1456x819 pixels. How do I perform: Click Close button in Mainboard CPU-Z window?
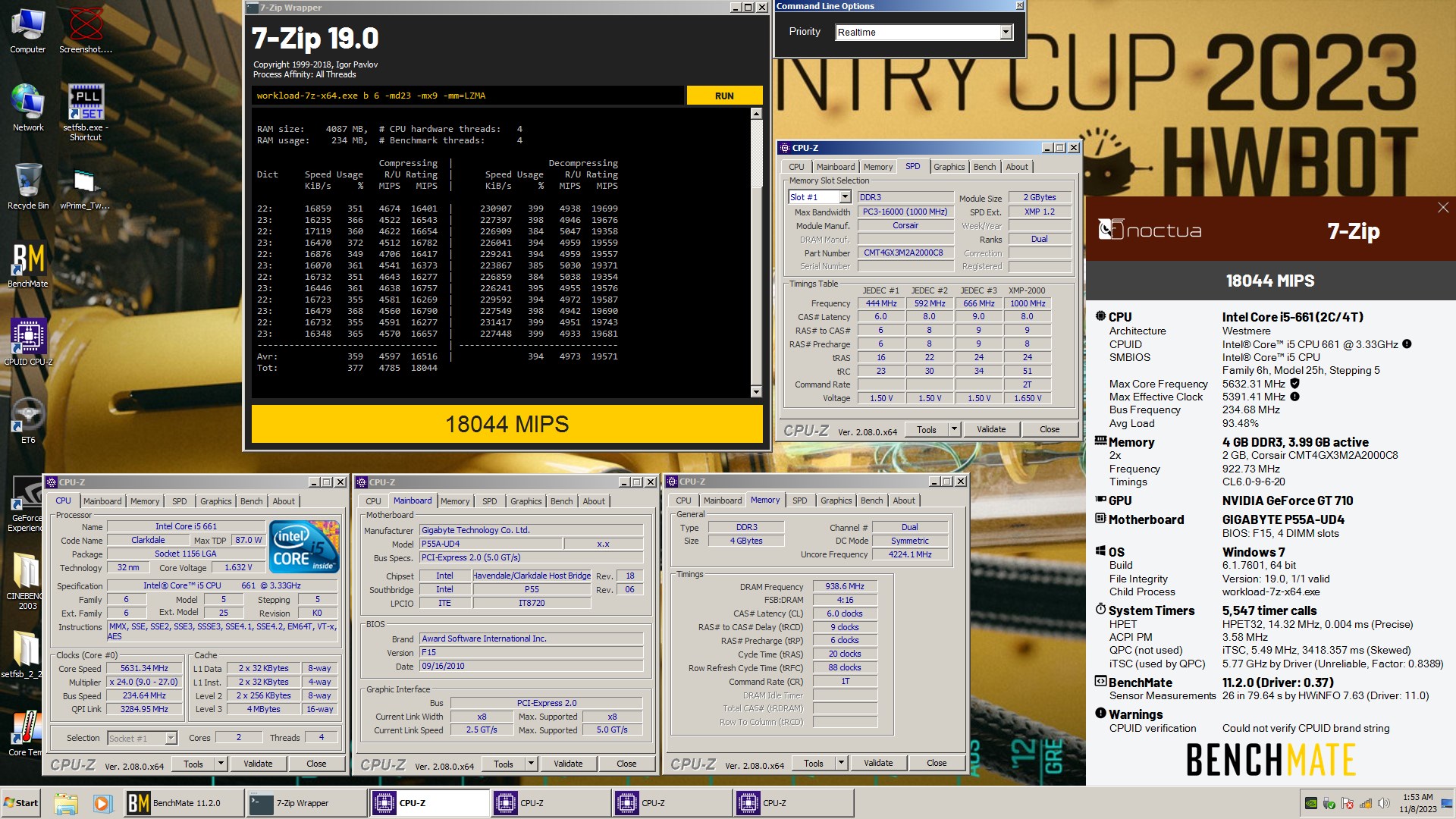click(x=626, y=764)
